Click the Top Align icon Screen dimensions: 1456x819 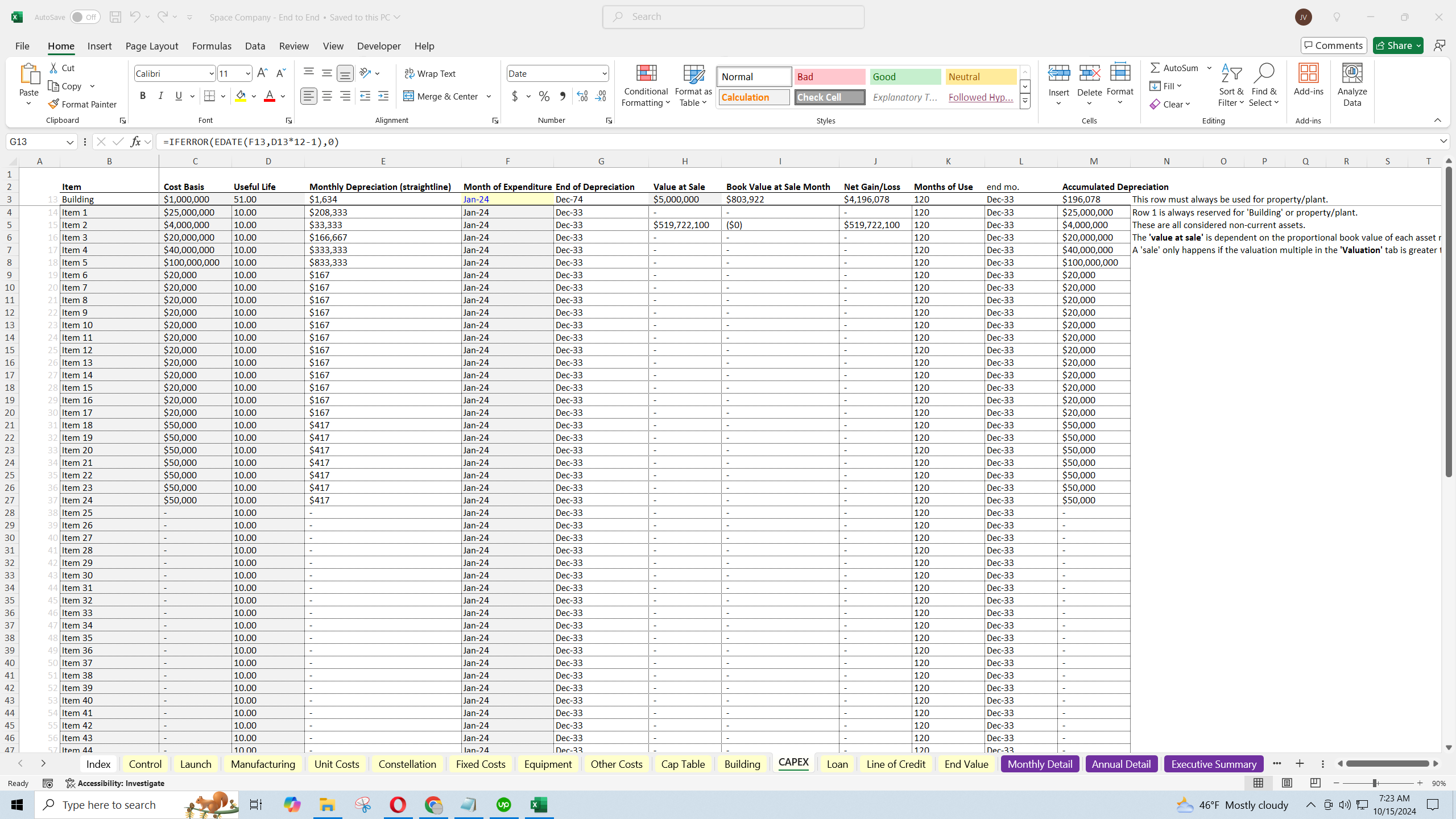pos(309,73)
